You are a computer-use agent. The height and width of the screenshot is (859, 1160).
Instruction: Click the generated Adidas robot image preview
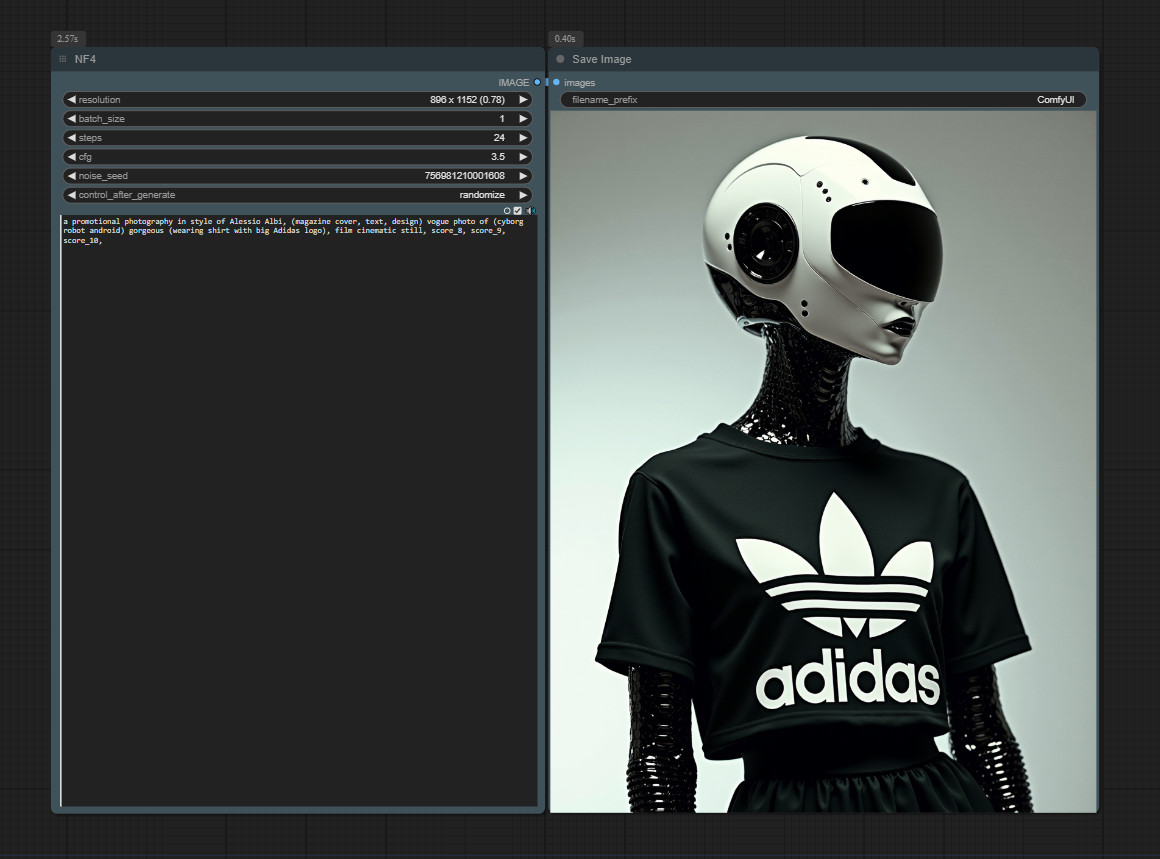822,460
